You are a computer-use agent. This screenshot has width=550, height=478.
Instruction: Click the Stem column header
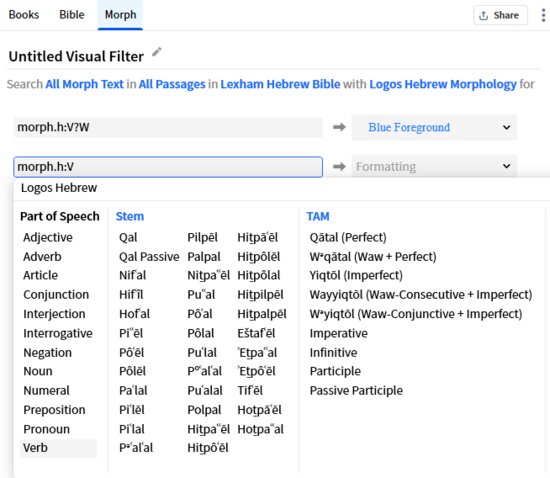[x=130, y=216]
